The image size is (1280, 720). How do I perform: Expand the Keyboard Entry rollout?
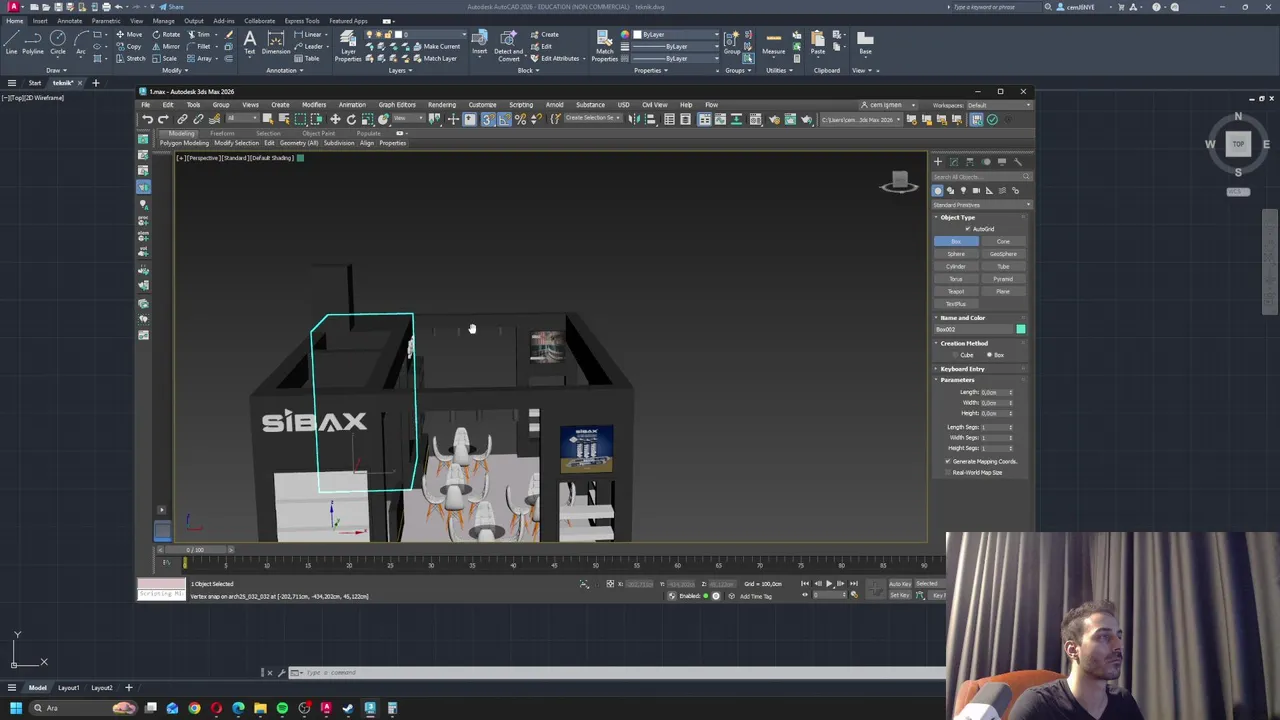982,369
